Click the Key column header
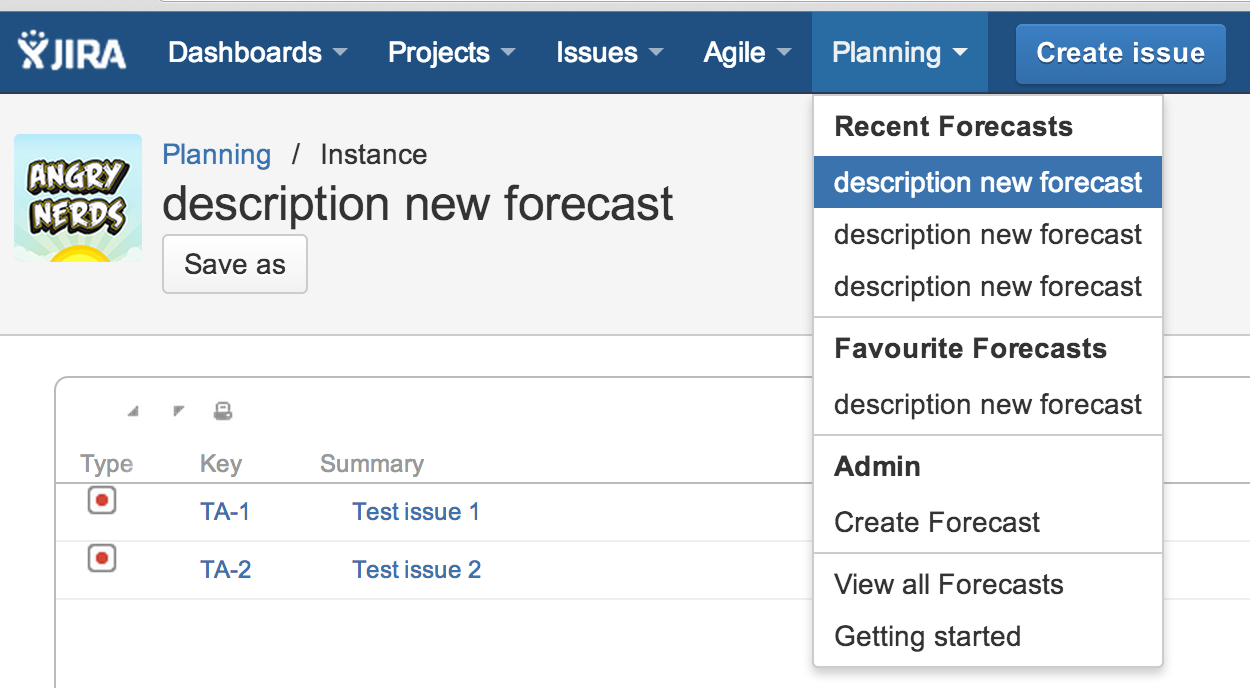 (x=221, y=464)
